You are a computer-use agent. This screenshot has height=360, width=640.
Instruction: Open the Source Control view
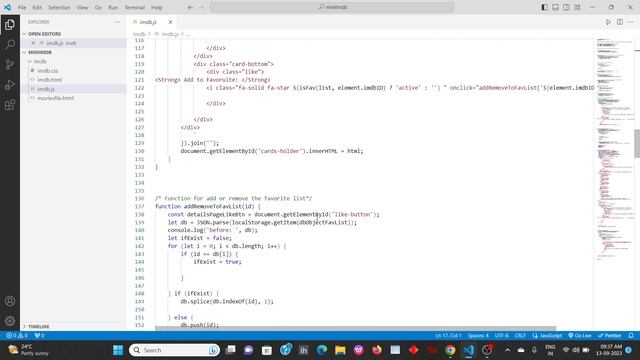coord(10,64)
